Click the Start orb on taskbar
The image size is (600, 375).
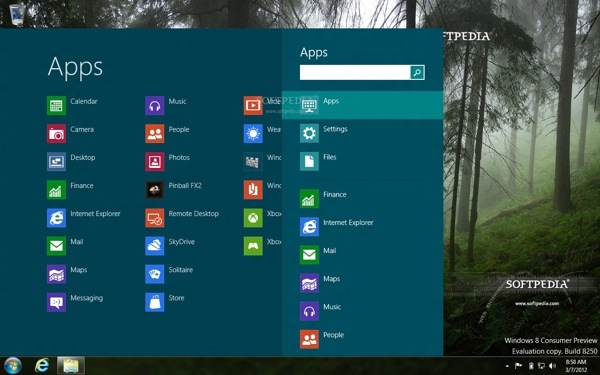coord(13,365)
